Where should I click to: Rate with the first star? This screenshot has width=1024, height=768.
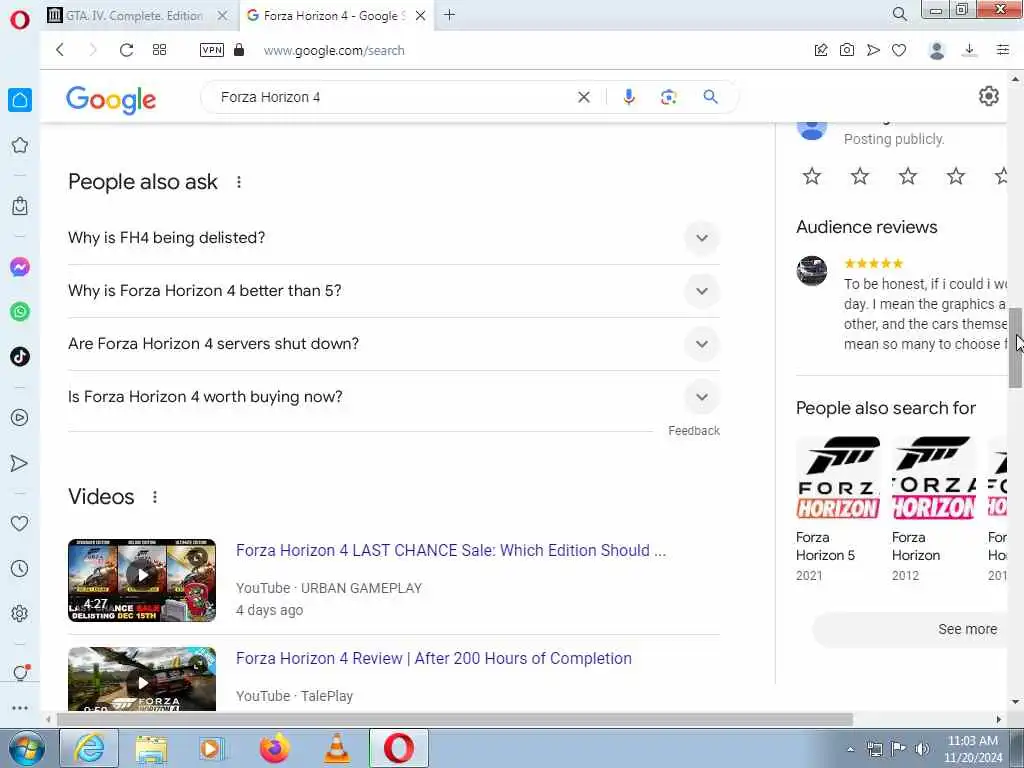[812, 176]
